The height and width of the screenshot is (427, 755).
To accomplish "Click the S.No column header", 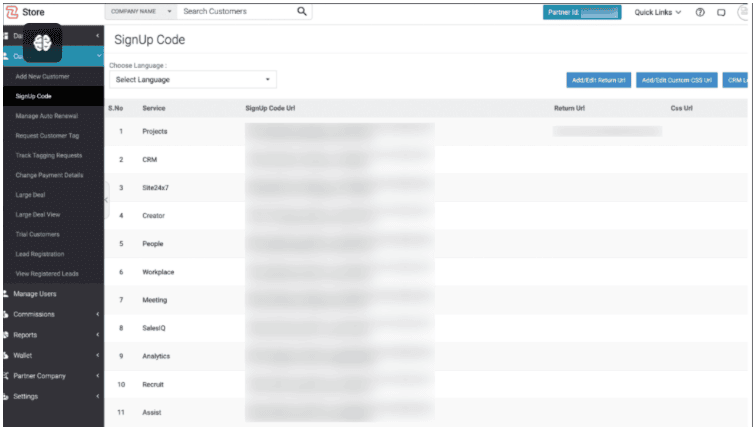I will click(x=116, y=108).
